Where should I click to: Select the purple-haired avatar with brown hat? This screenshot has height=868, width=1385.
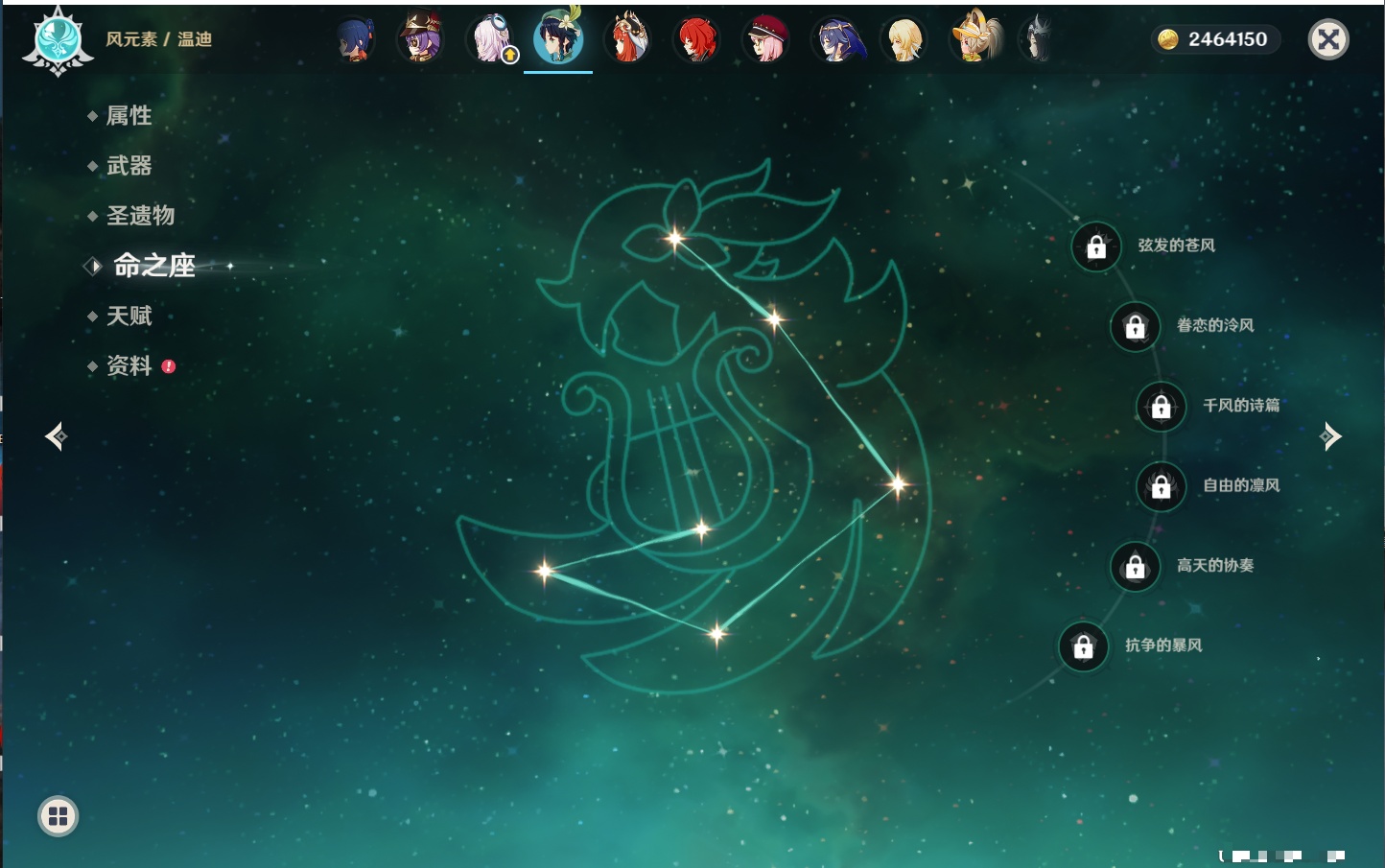[x=421, y=39]
